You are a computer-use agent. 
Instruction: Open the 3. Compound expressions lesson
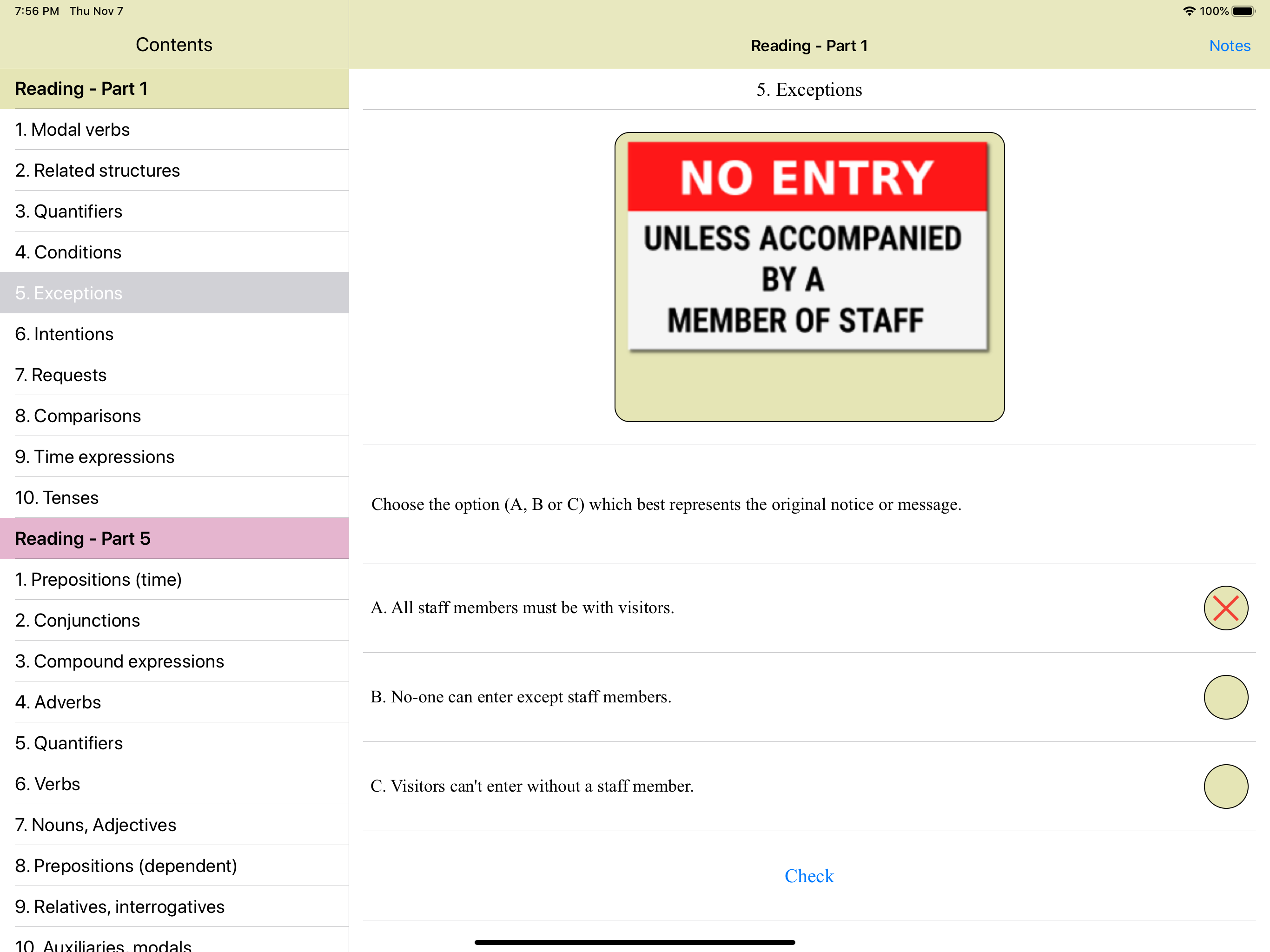pos(174,661)
